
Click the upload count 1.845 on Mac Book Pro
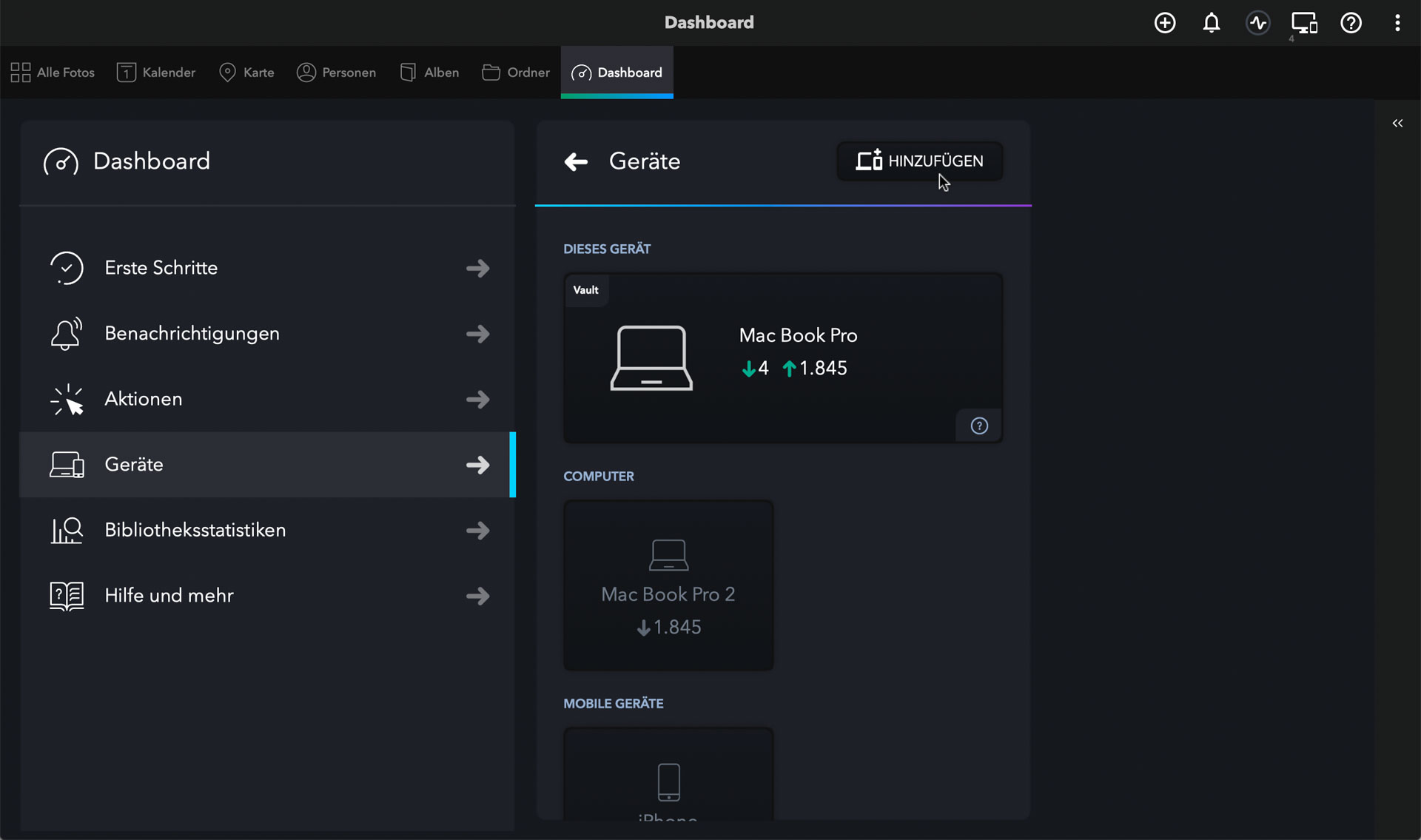(x=815, y=369)
